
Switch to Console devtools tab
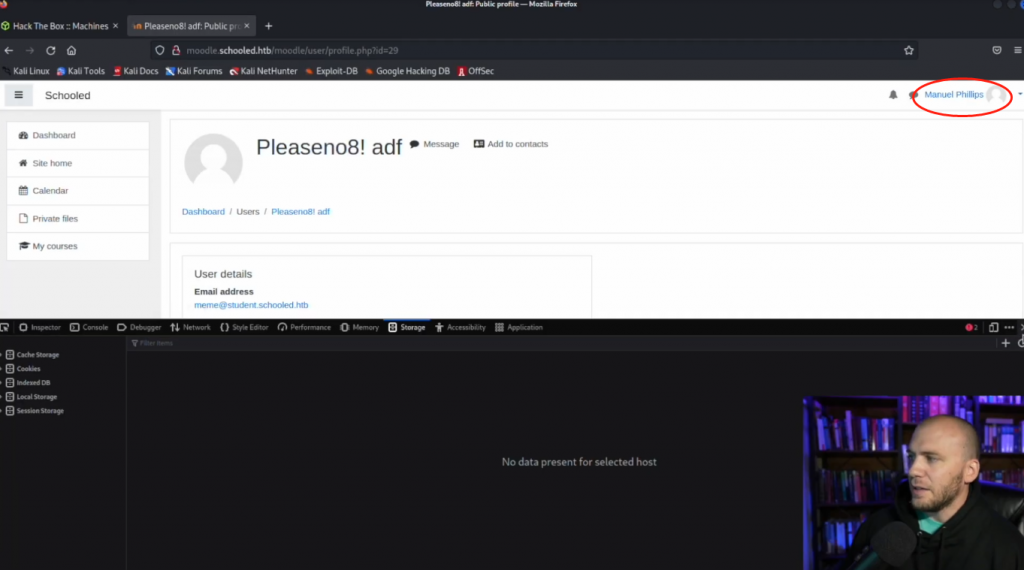[89, 328]
